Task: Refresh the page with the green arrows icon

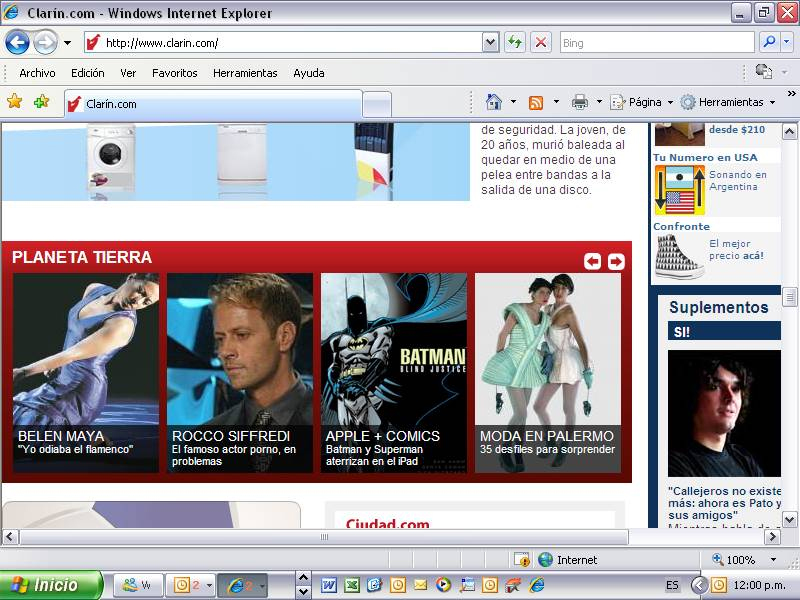Action: [515, 42]
